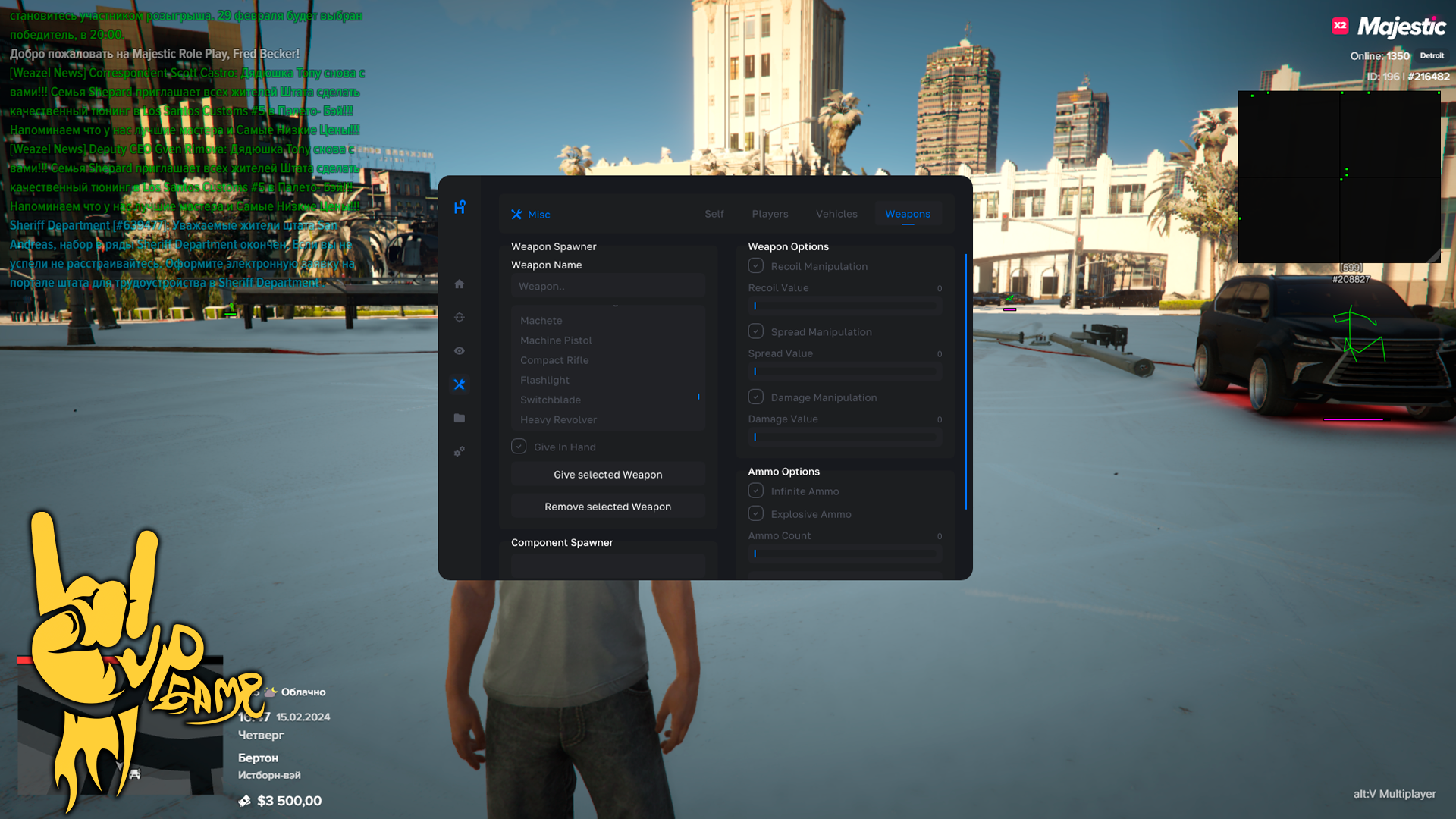Click the eye/visibility icon in sidebar
1456x819 pixels.
pos(459,351)
